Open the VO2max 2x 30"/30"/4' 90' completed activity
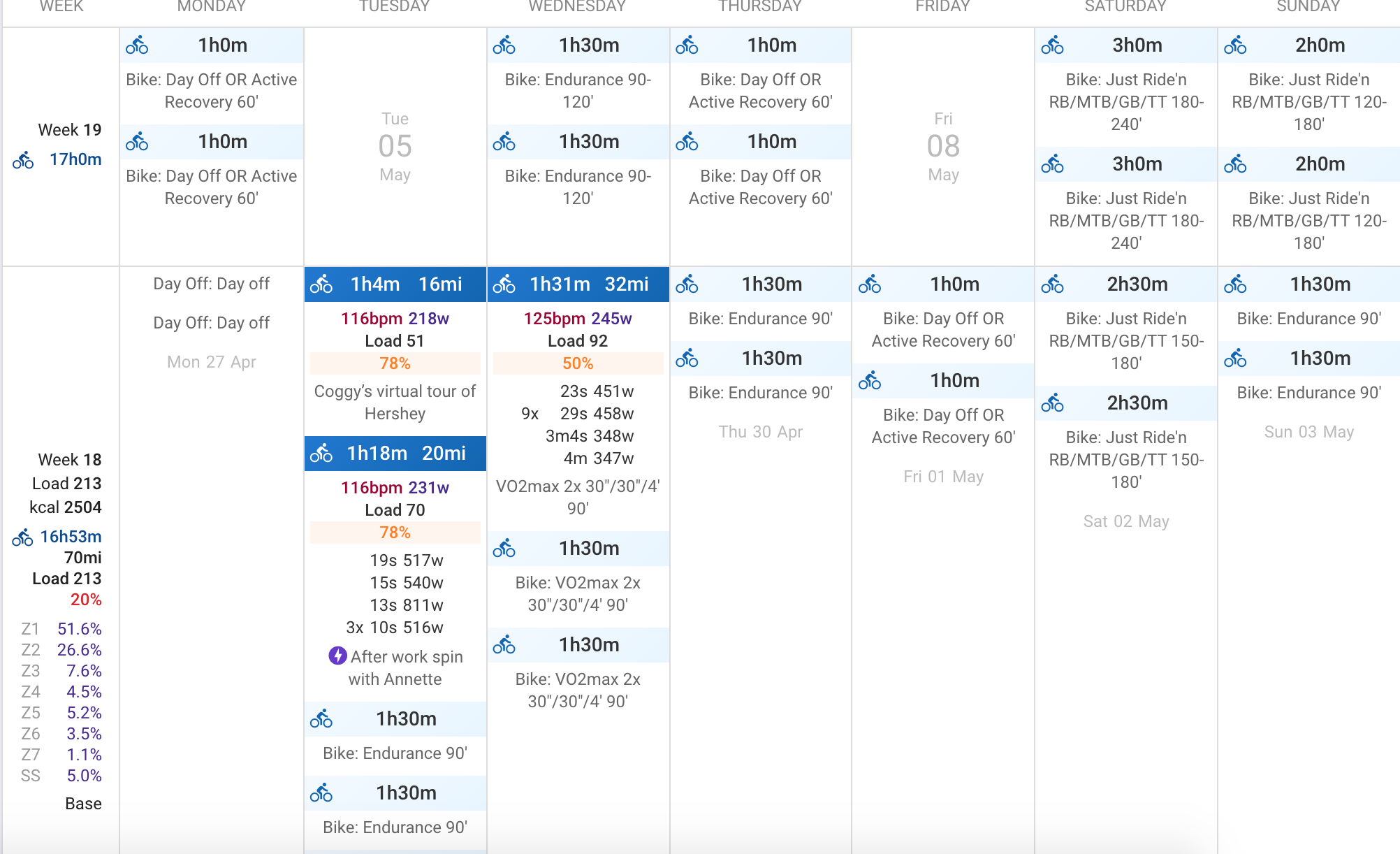 click(x=578, y=497)
